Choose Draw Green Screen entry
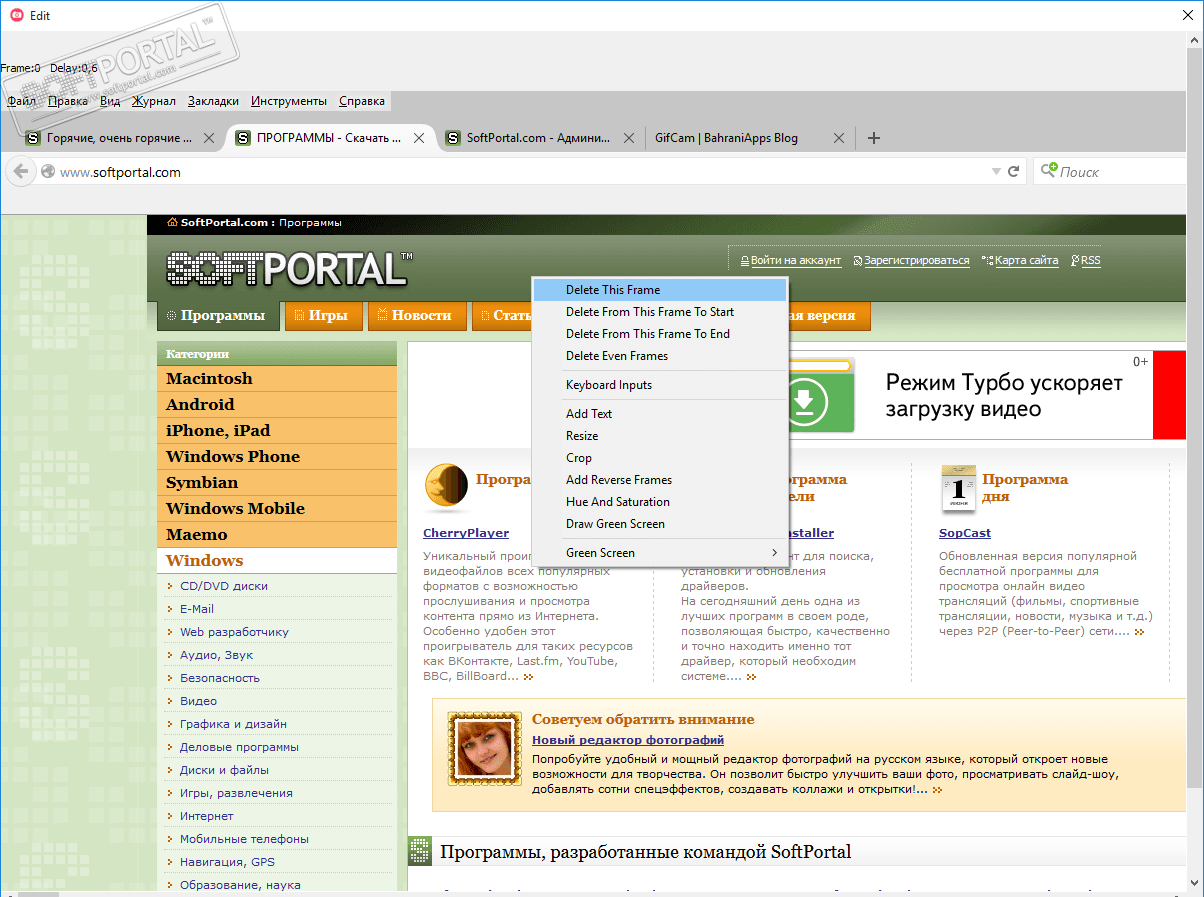 (x=660, y=524)
